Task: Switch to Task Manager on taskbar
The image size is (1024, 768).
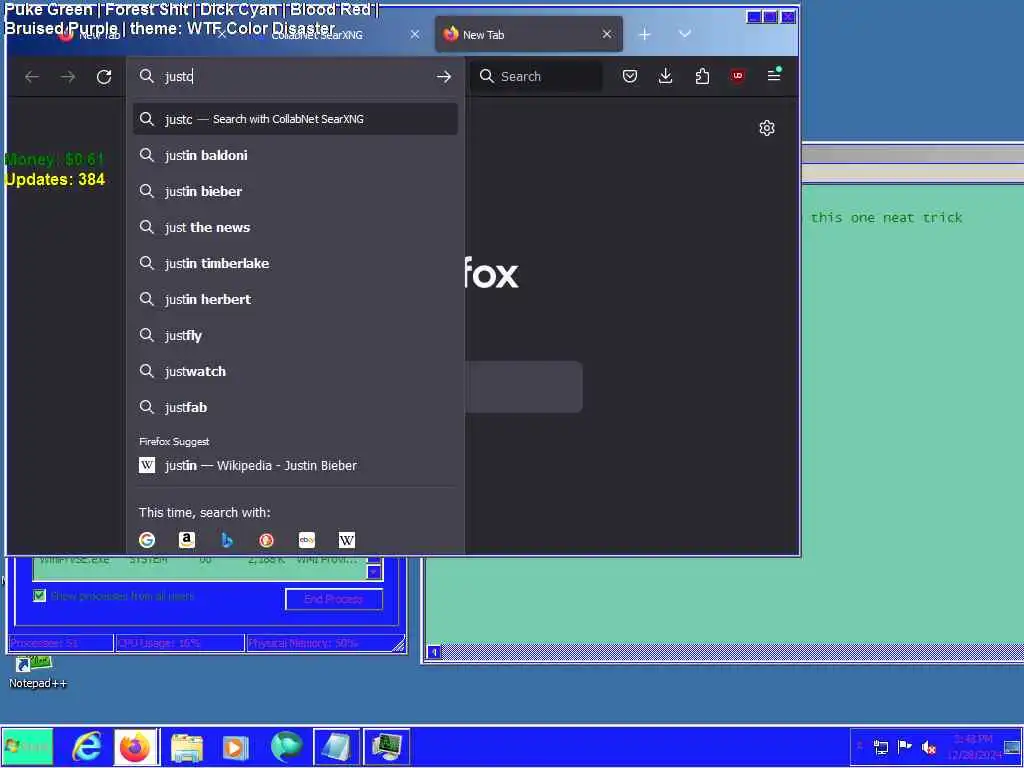Action: pos(387,746)
